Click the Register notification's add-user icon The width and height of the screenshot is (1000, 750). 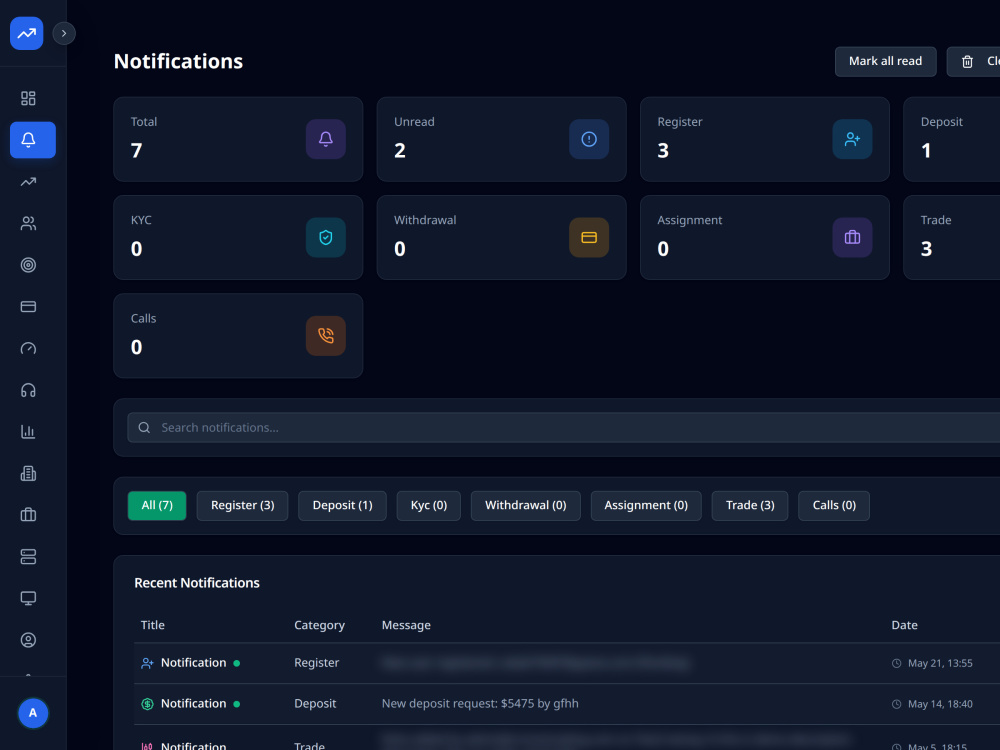point(147,663)
